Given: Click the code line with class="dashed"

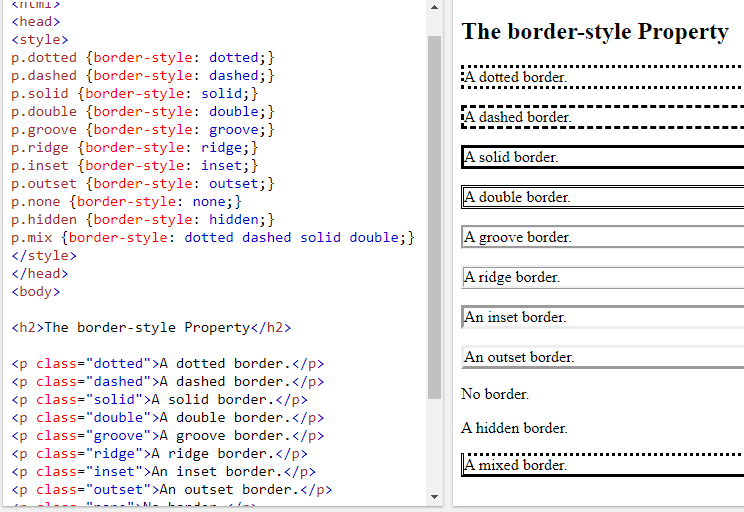Looking at the screenshot, I should (x=167, y=382).
